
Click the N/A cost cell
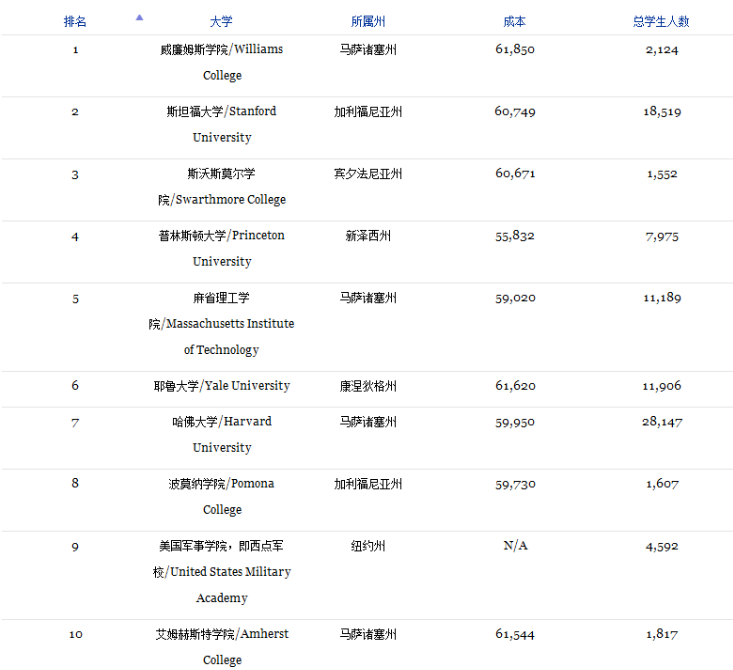pos(515,546)
